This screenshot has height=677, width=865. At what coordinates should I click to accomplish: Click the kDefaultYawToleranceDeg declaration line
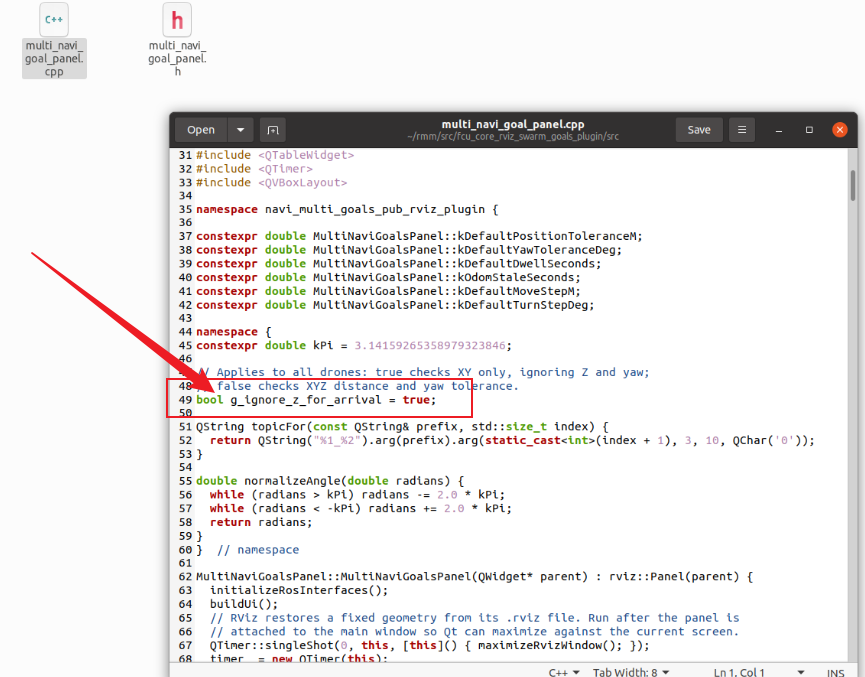click(x=409, y=250)
